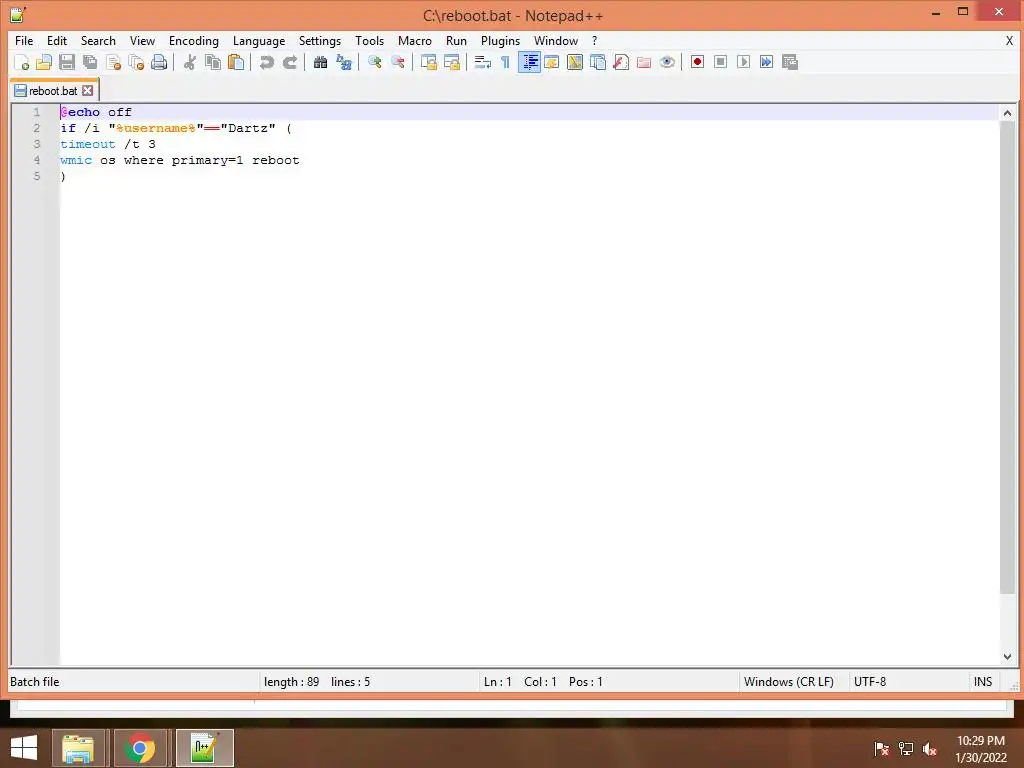Open the Document Map toolbar icon

point(575,62)
